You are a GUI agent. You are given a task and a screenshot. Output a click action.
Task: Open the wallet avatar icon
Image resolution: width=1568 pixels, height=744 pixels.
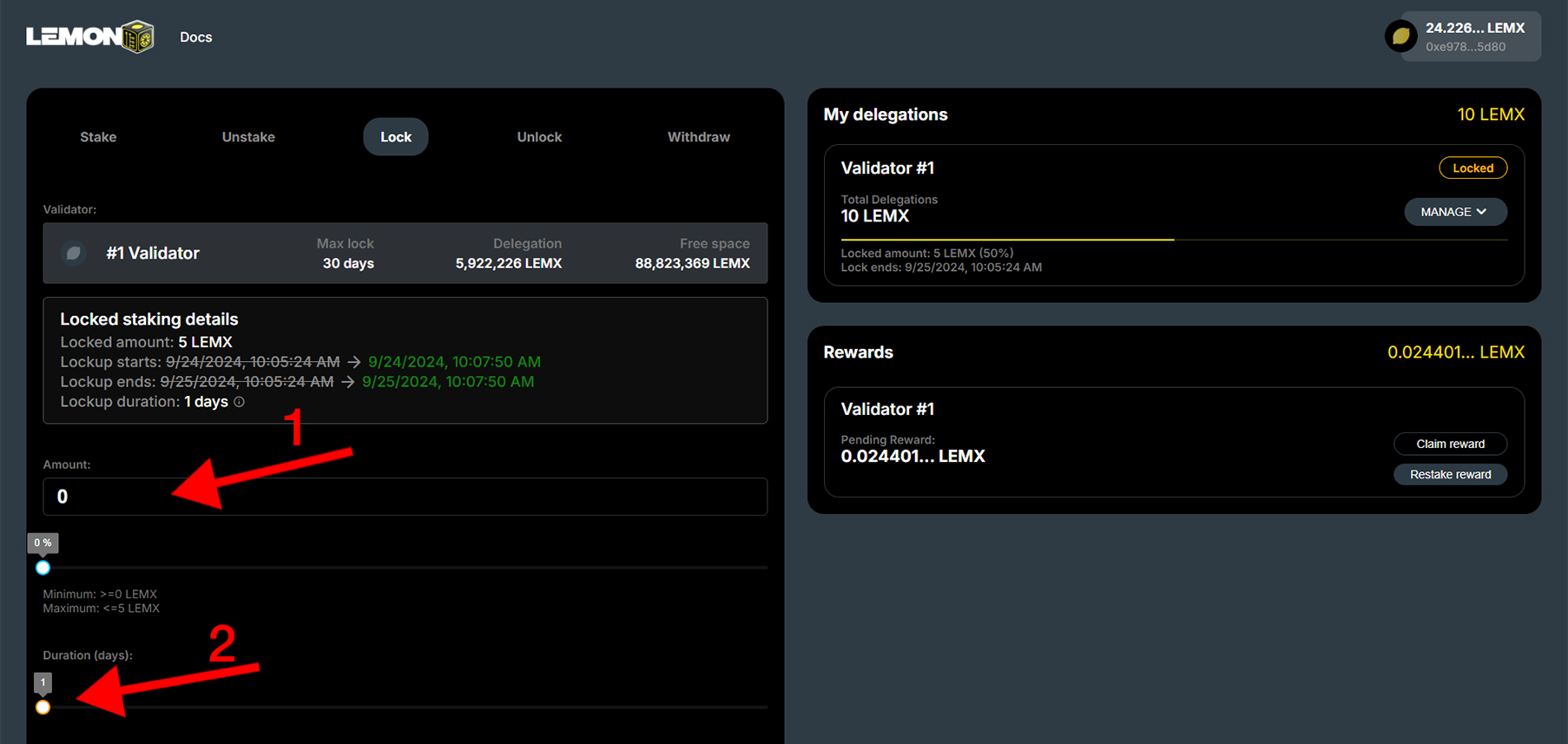coord(1400,36)
